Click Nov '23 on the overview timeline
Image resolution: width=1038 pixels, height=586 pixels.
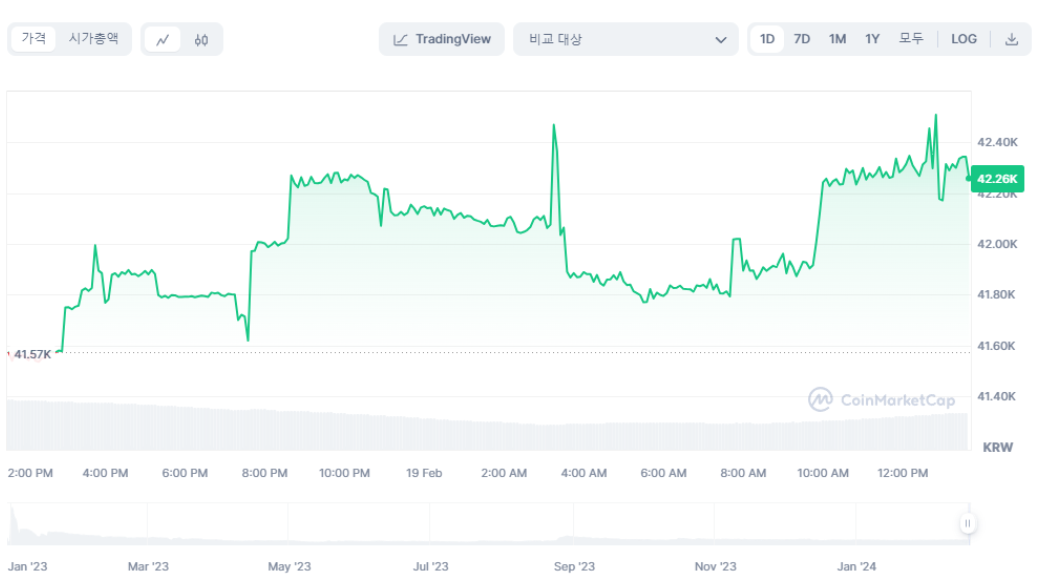(715, 566)
